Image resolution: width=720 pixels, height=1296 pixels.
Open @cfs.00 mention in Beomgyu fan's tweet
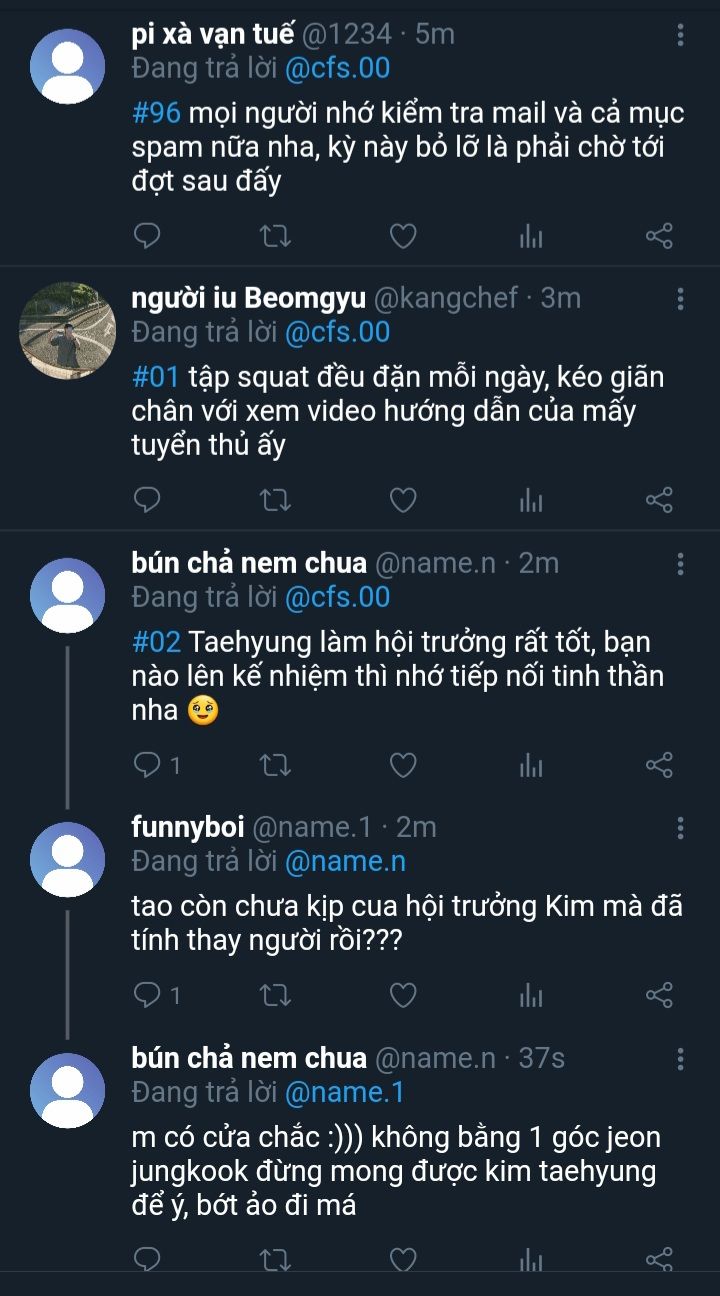pyautogui.click(x=337, y=332)
